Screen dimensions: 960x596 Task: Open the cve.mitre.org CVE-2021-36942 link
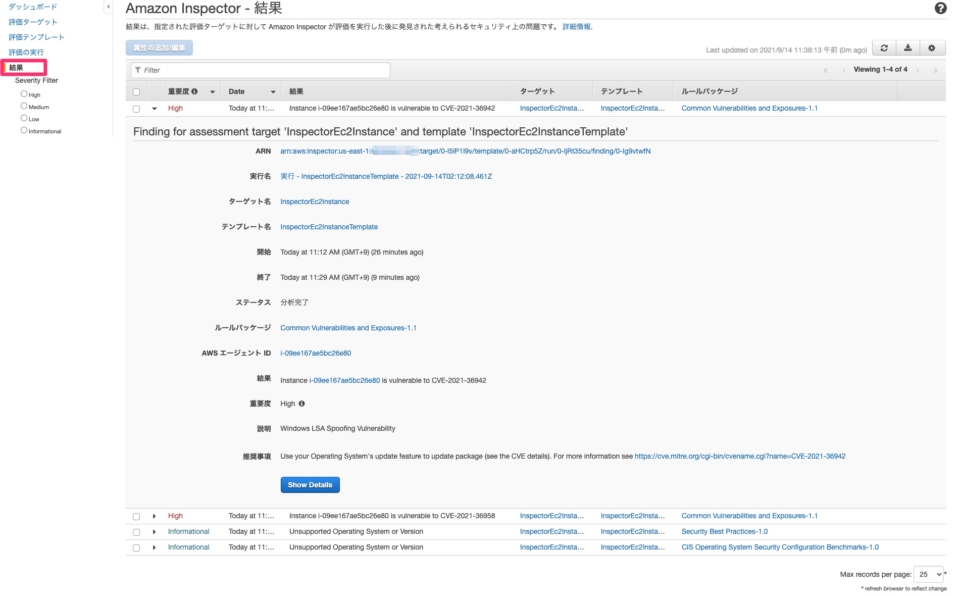[x=740, y=456]
